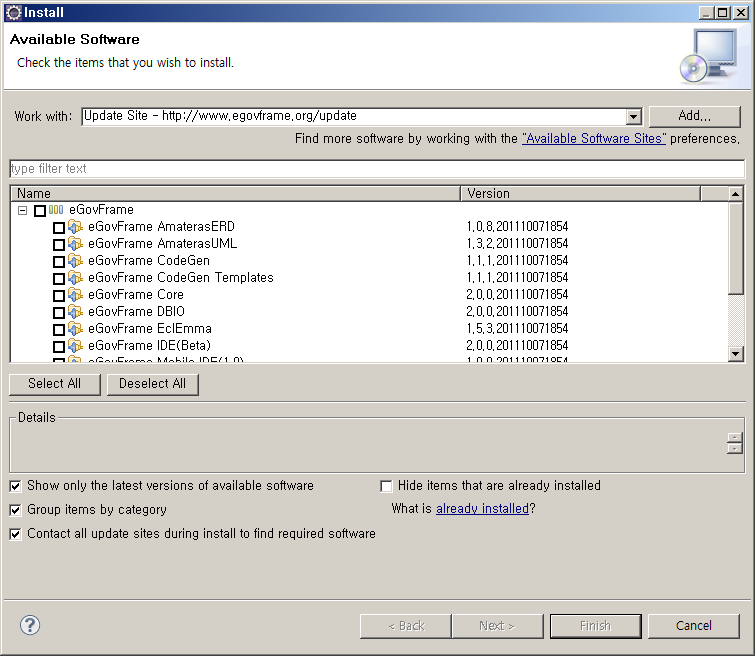Screen dimensions: 755x656
Task: Click the type filter text field
Action: 377,169
